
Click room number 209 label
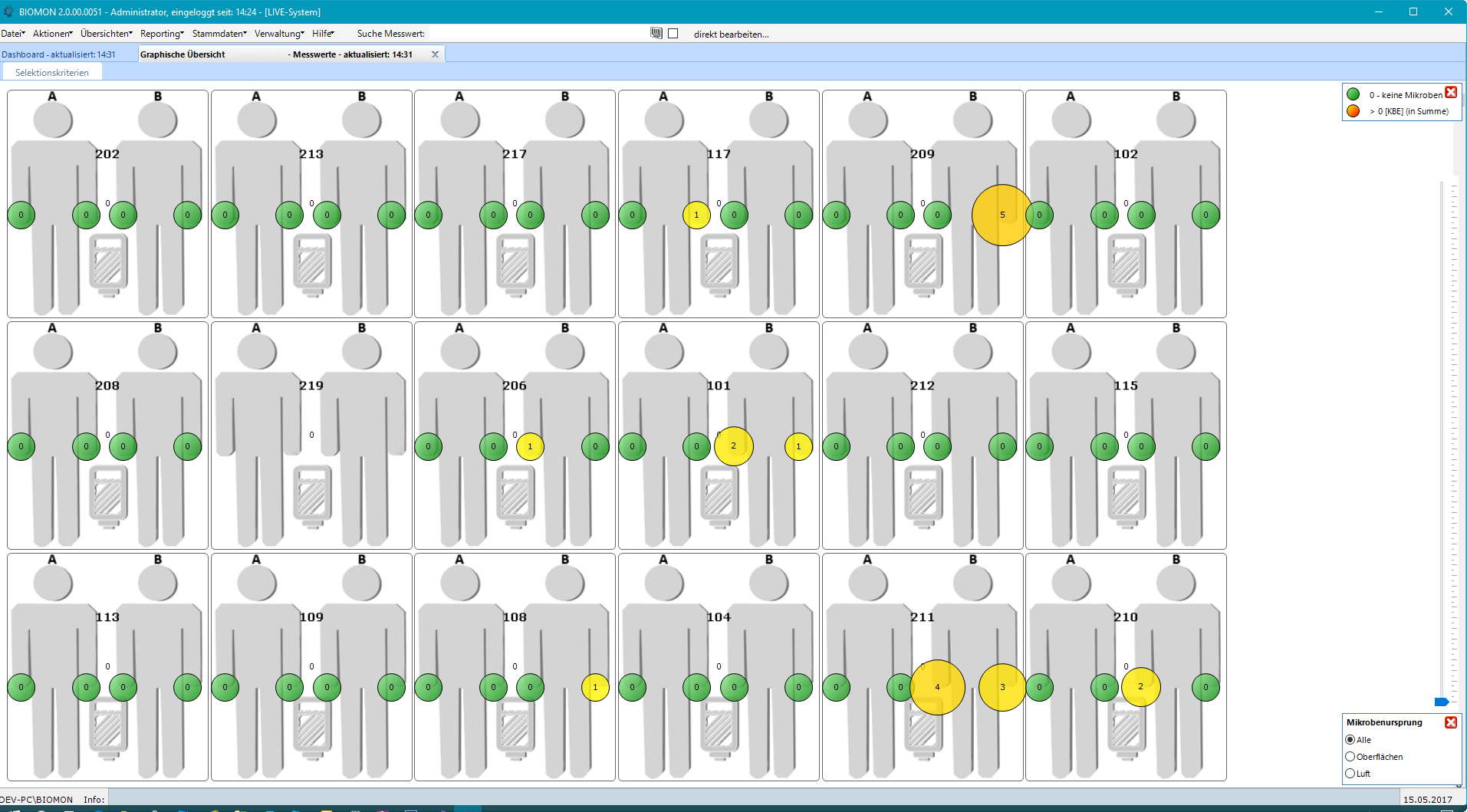click(923, 153)
